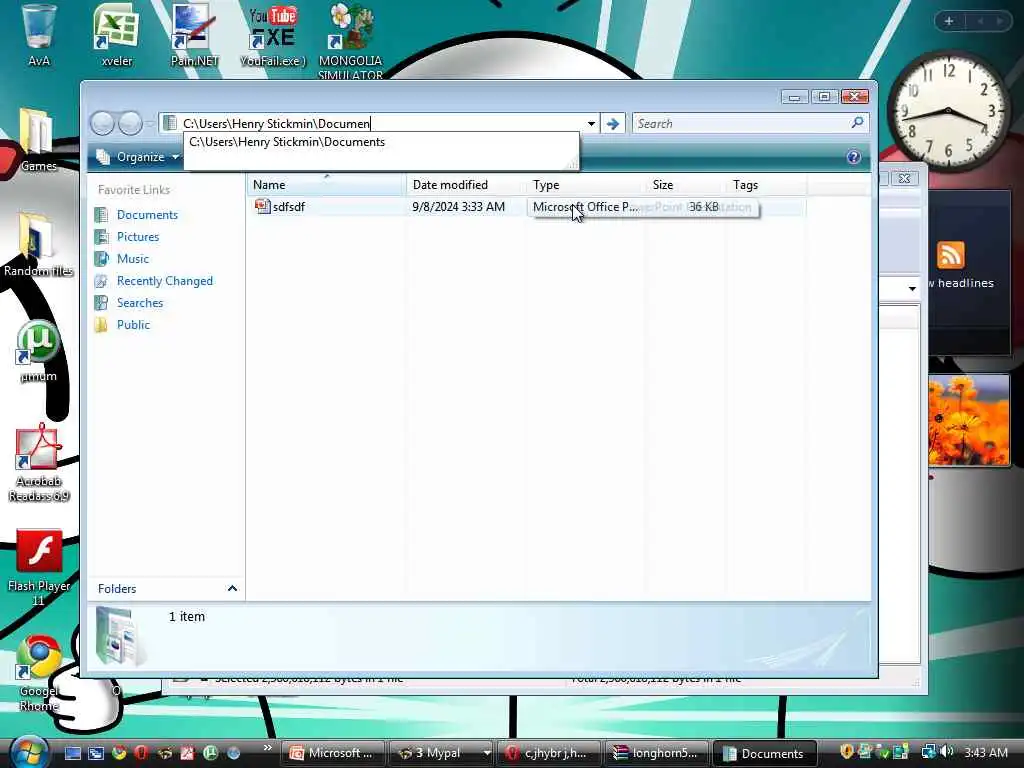
Task: Switch to the c,jhybr j,h taskbar button
Action: [x=548, y=753]
